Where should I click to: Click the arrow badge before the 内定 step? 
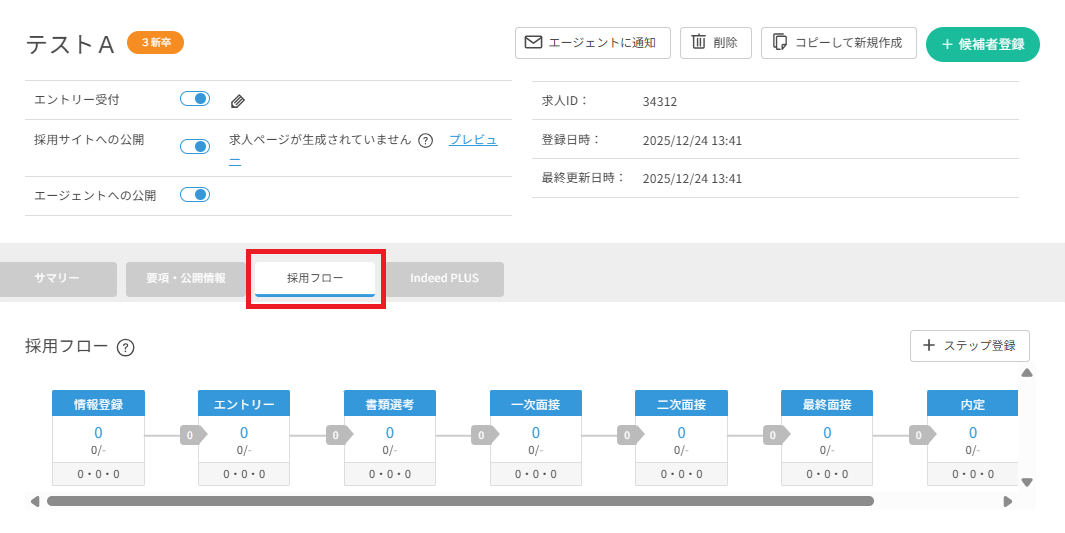coord(921,435)
